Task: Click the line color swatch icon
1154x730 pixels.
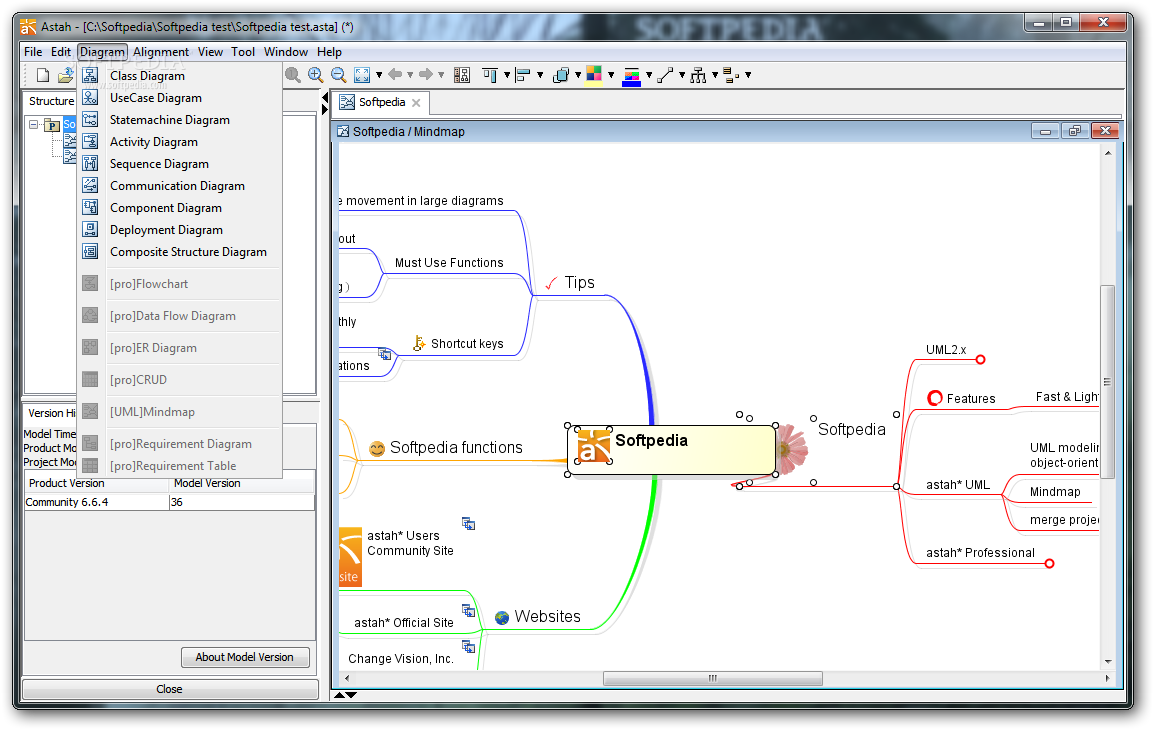Action: point(631,76)
